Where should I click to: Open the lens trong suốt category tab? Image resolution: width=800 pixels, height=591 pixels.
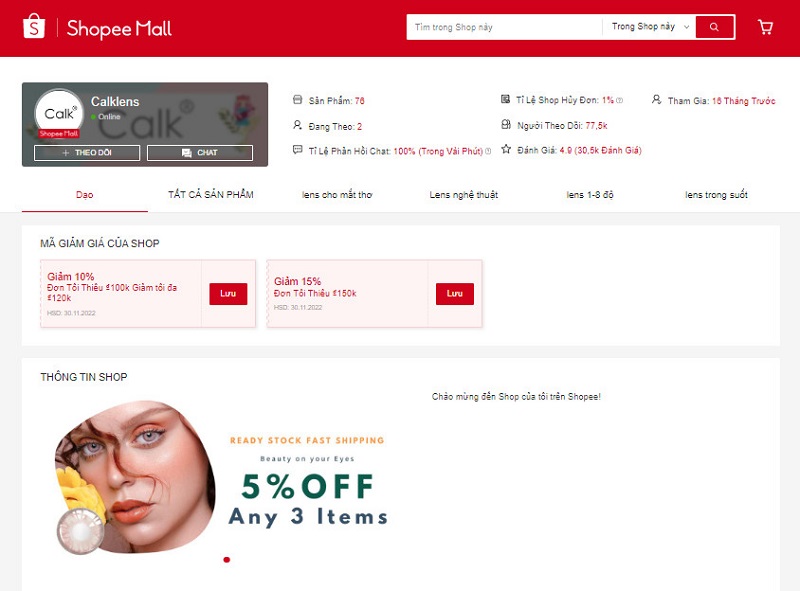[x=716, y=194]
